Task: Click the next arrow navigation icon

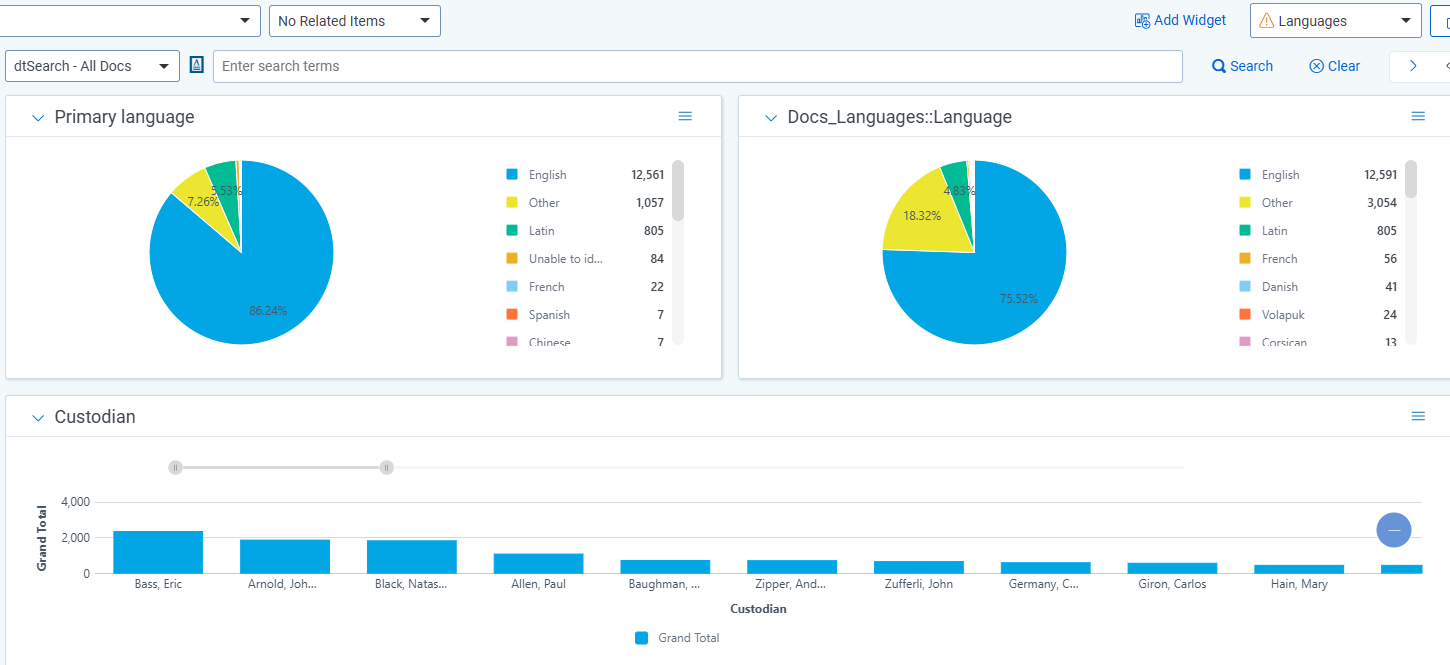Action: coord(1413,66)
